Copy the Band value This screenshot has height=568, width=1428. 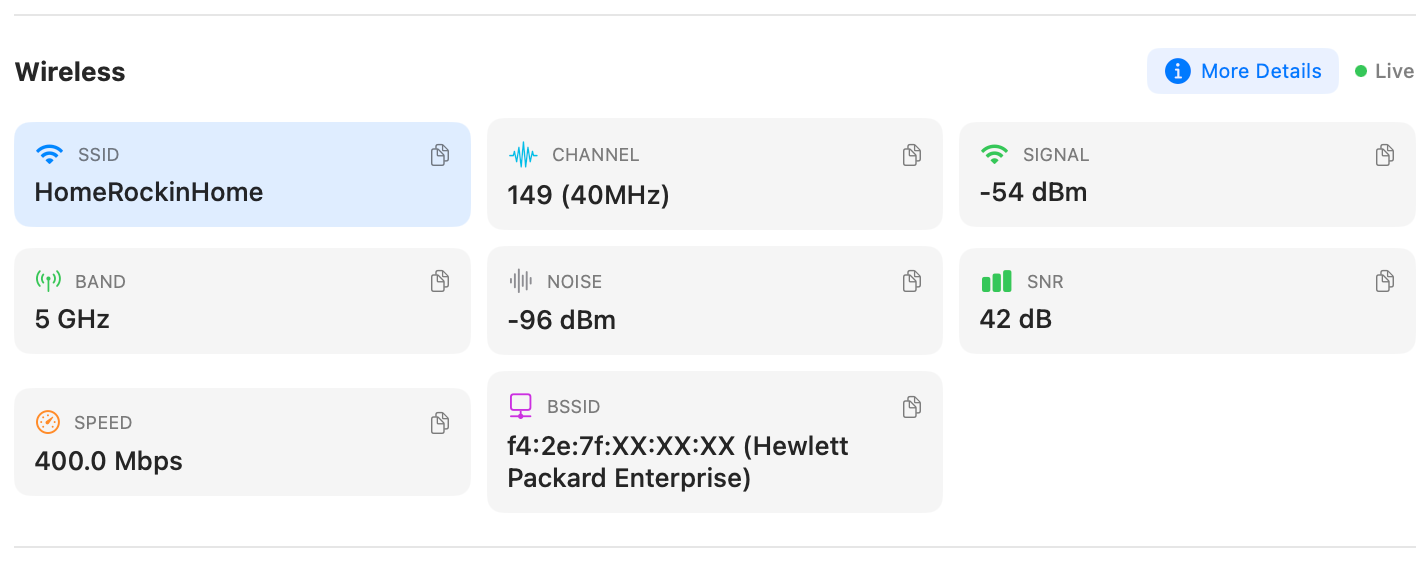pyautogui.click(x=440, y=281)
